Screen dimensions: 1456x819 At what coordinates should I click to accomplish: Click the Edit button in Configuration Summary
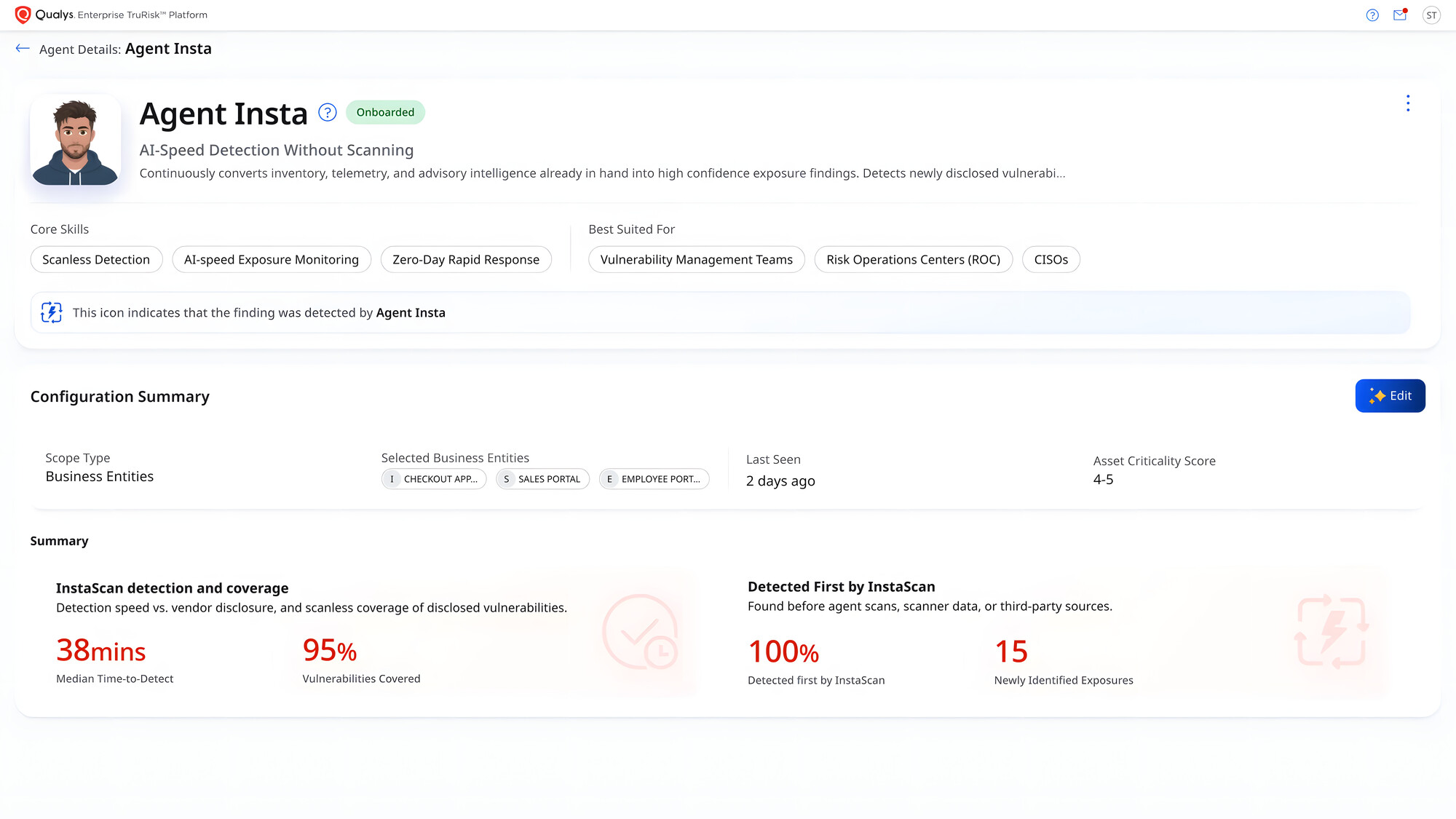click(x=1390, y=396)
